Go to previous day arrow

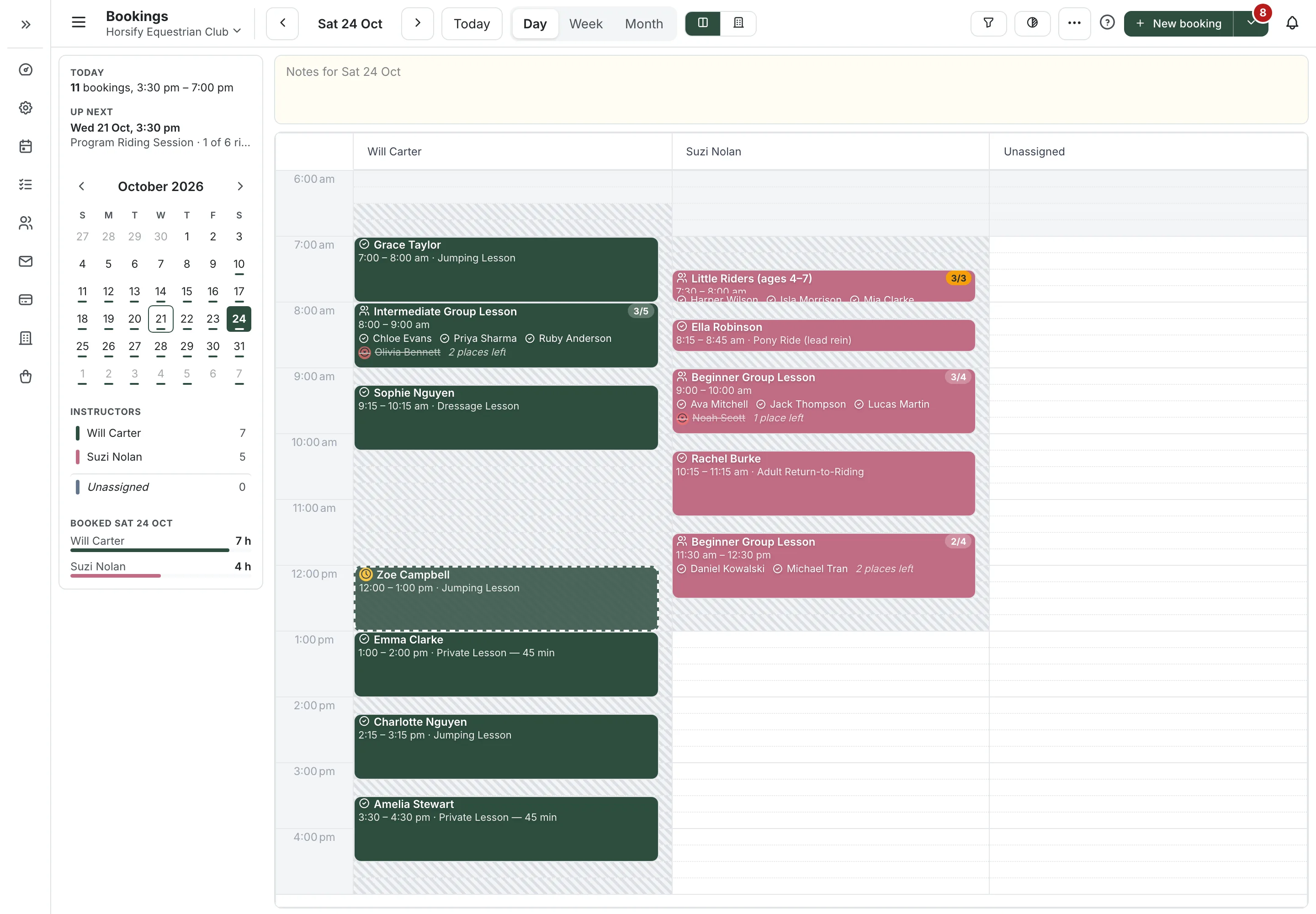coord(282,23)
